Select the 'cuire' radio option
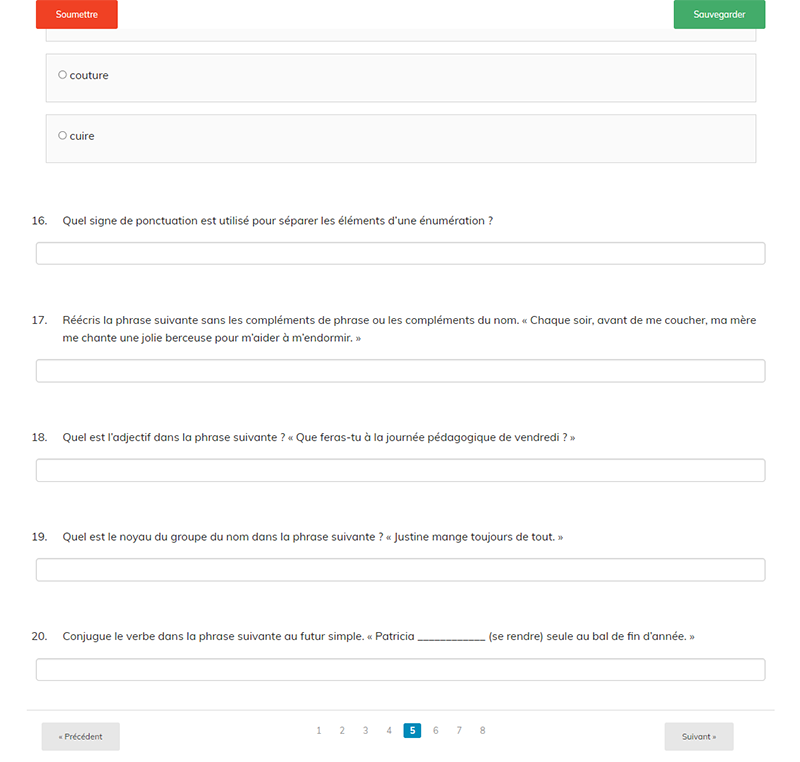This screenshot has width=800, height=762. pos(63,135)
